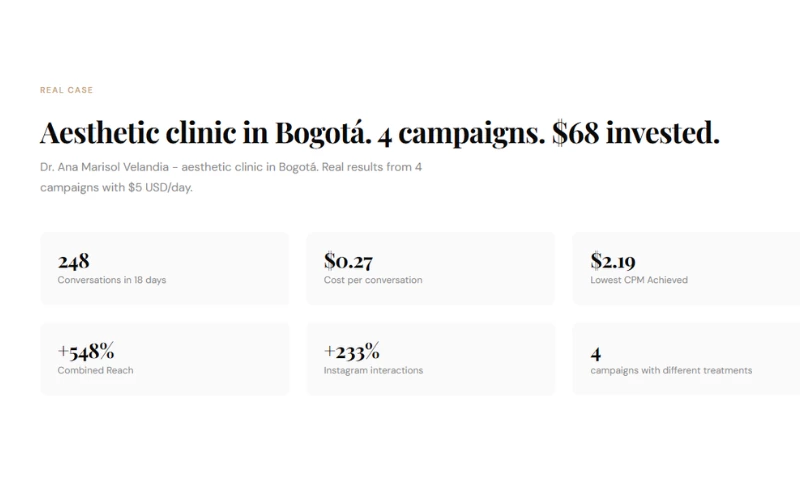Viewport: 800px width, 480px height.
Task: Click the "Combined Reach" caption
Action: [x=96, y=370]
